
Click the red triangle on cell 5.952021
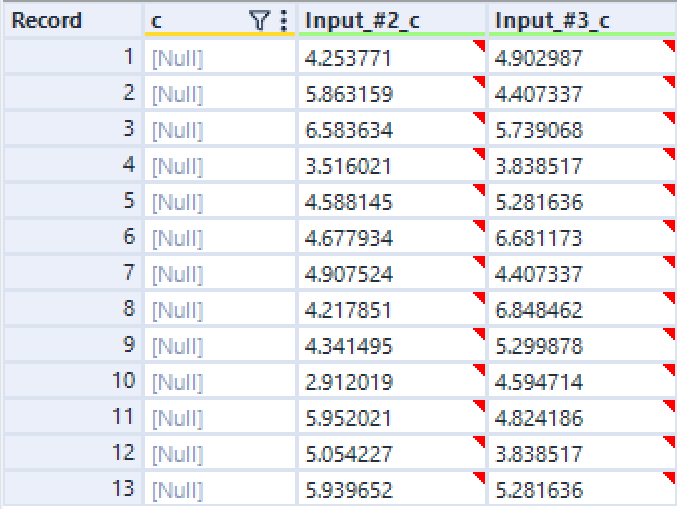point(479,406)
